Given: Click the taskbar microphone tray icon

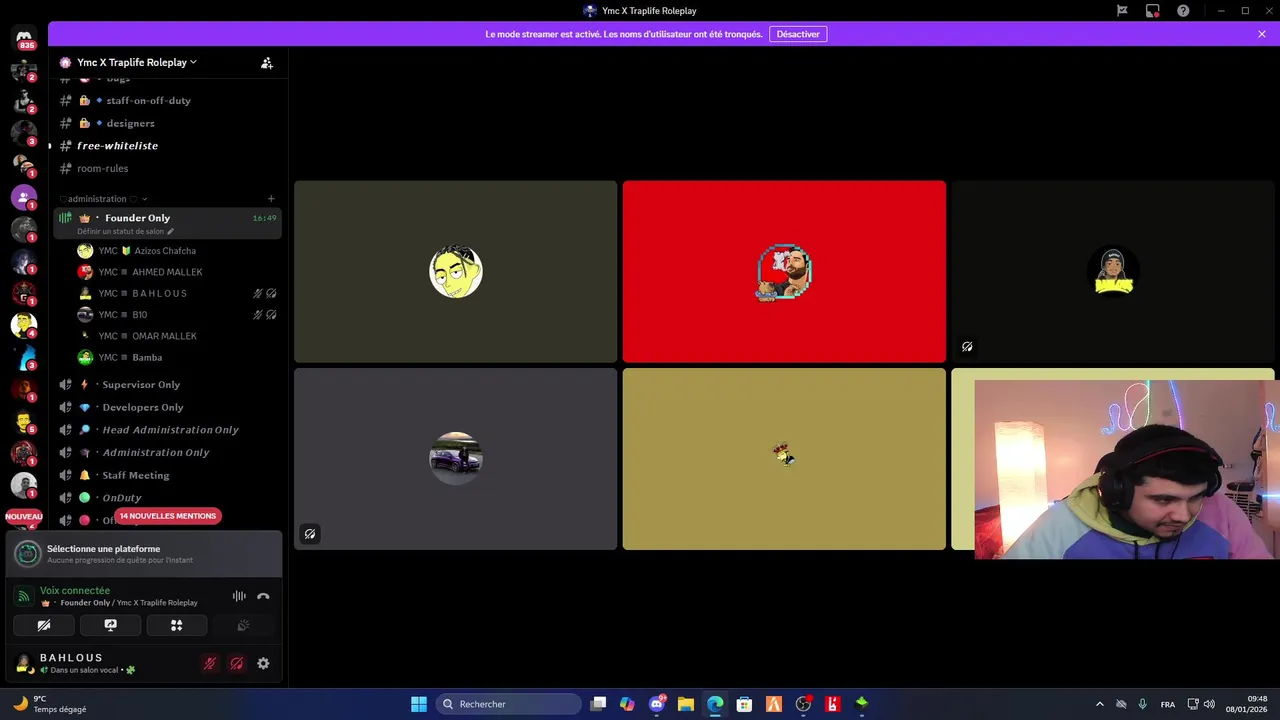Looking at the screenshot, I should click(1143, 704).
